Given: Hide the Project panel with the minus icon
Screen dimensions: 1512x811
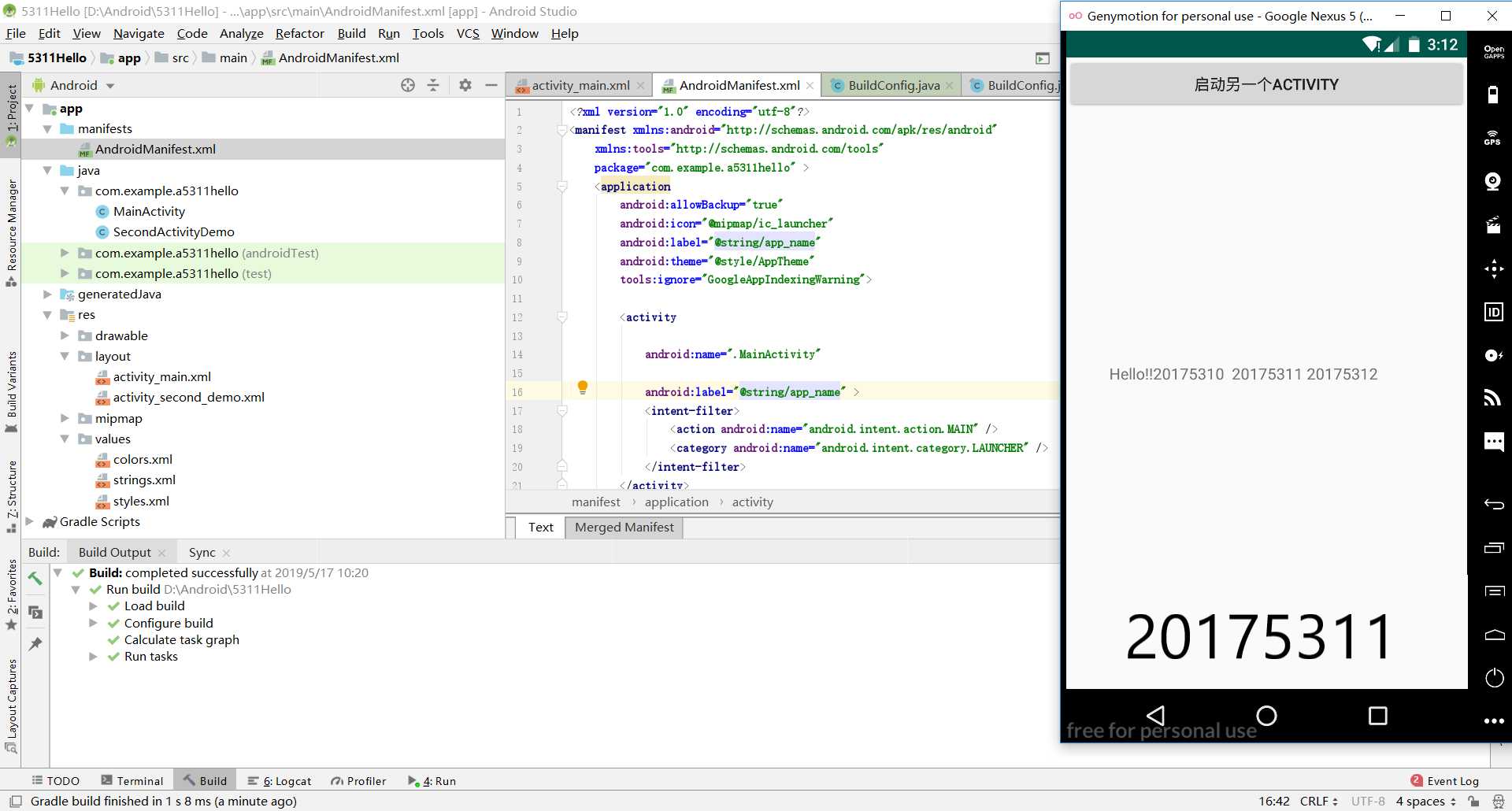Looking at the screenshot, I should 491,85.
